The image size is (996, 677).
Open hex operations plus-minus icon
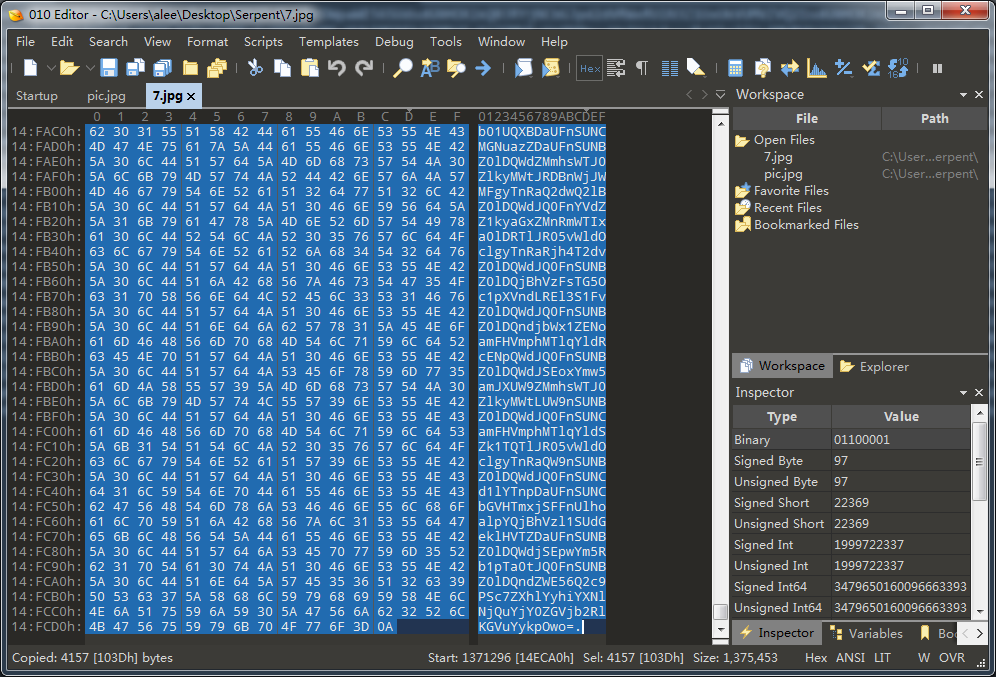click(844, 68)
